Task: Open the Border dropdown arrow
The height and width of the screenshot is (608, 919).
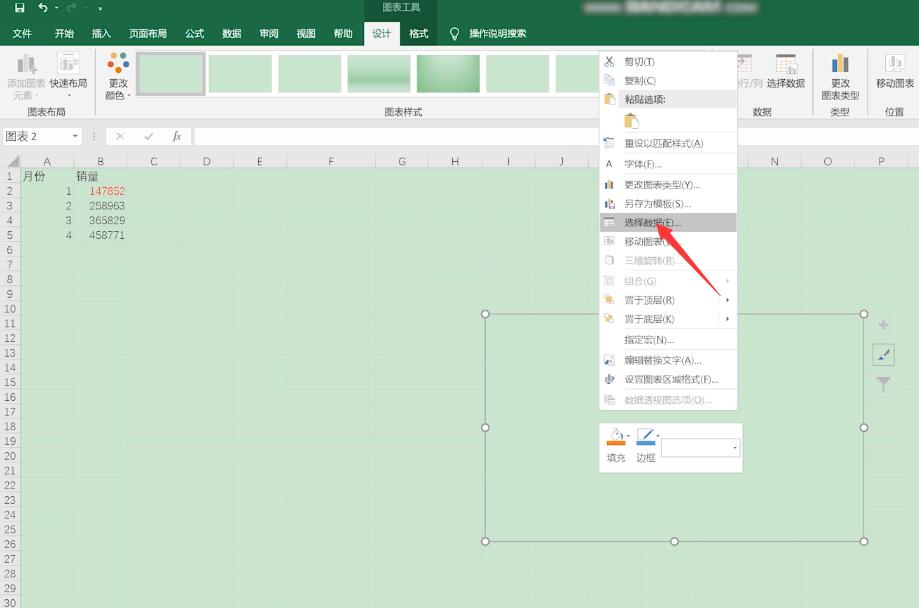Action: pyautogui.click(x=658, y=436)
